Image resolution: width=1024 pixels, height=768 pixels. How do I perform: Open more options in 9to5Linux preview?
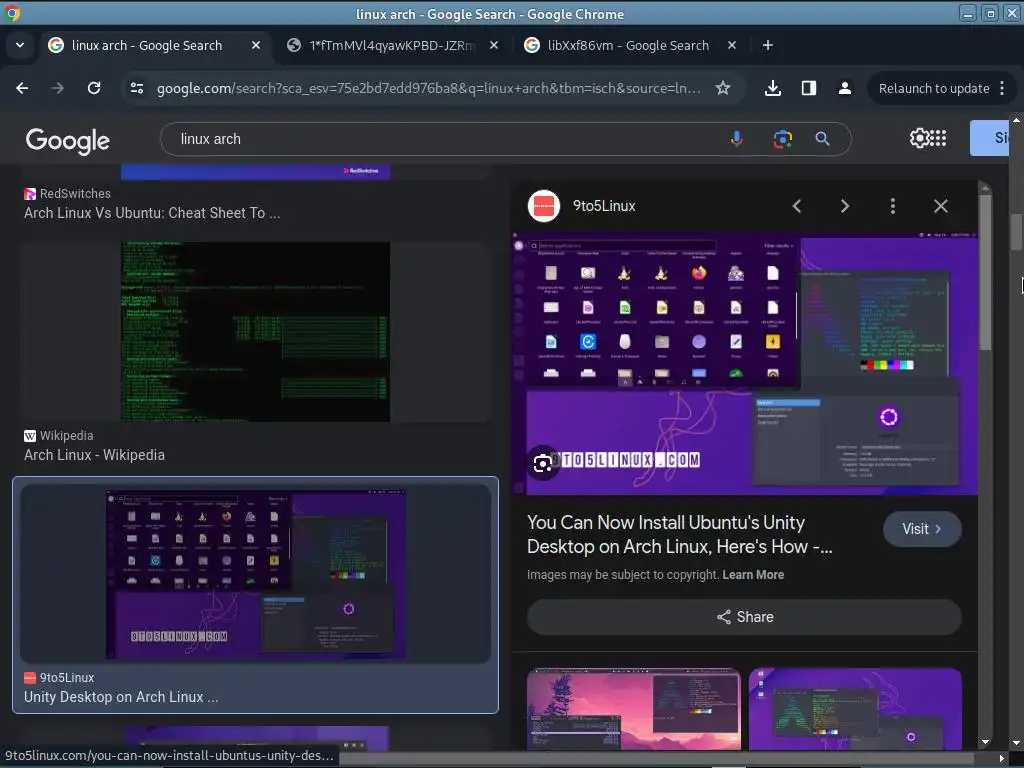pyautogui.click(x=893, y=206)
